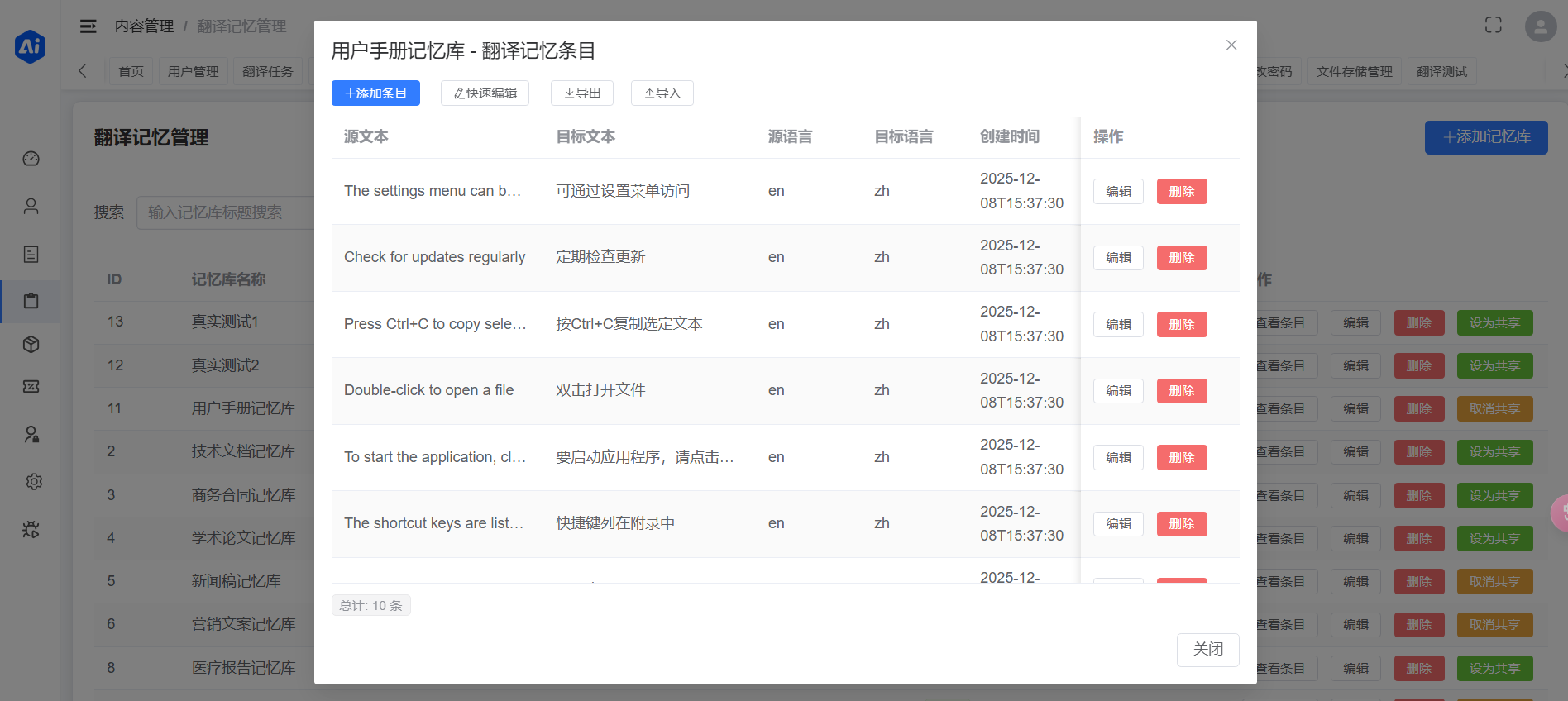1568x701 pixels.
Task: Click the 输入记忆库标题搜索 search field
Action: [x=225, y=212]
